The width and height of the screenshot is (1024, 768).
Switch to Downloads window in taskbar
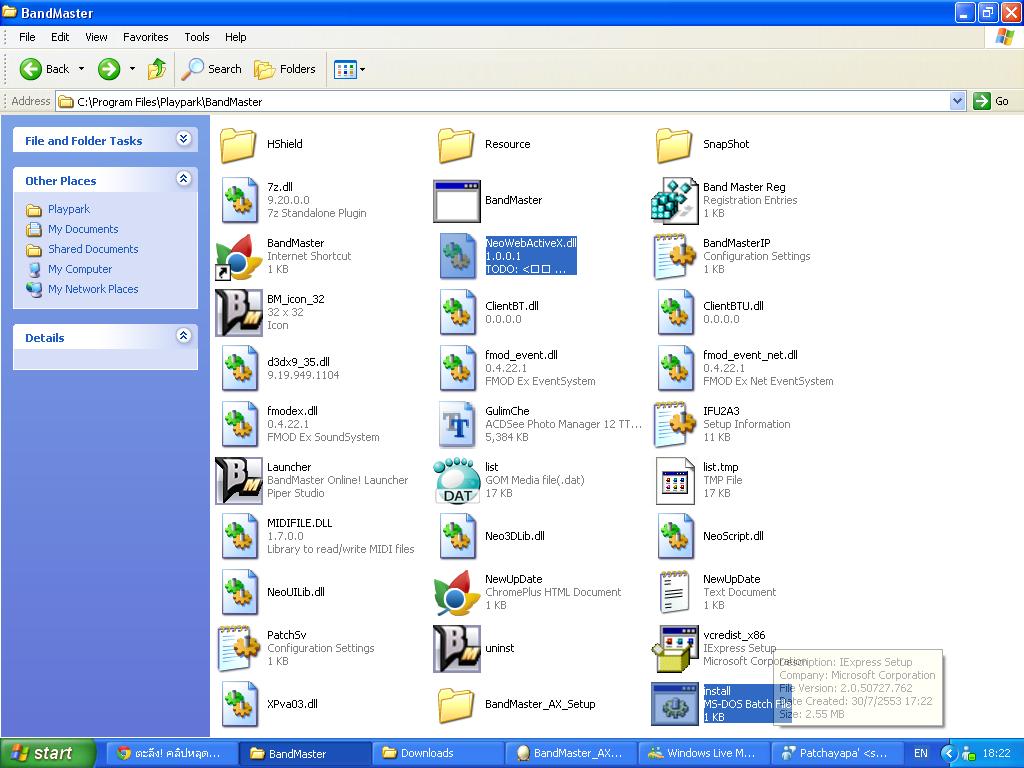pyautogui.click(x=438, y=753)
